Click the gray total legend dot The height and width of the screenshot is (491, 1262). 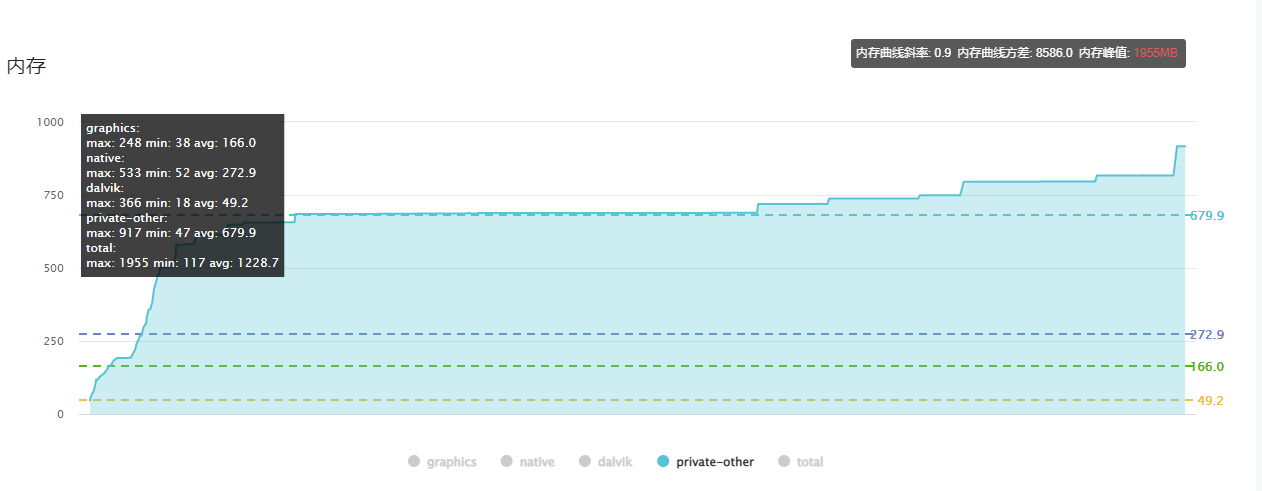coord(784,462)
